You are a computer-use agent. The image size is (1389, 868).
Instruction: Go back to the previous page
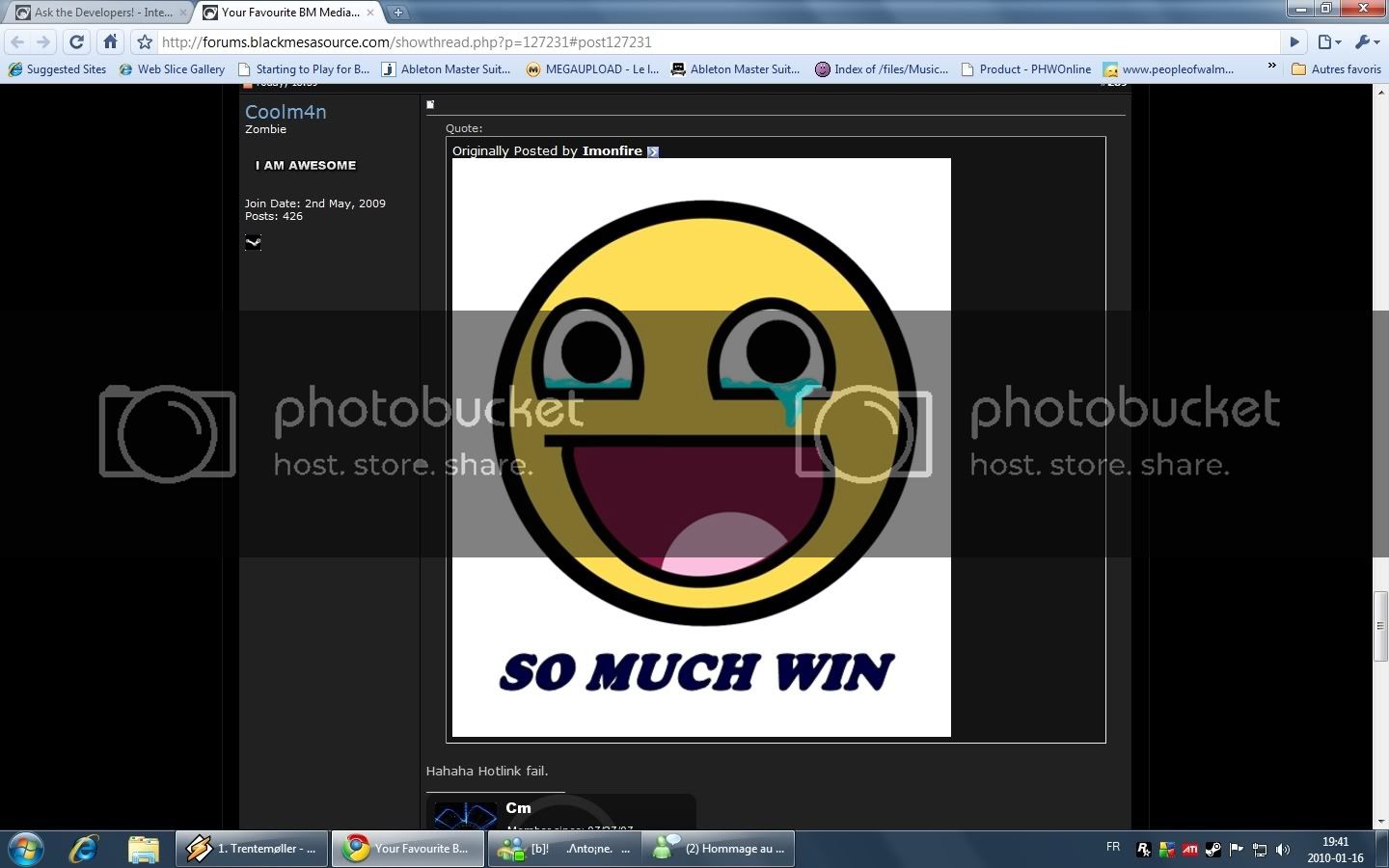(x=17, y=42)
